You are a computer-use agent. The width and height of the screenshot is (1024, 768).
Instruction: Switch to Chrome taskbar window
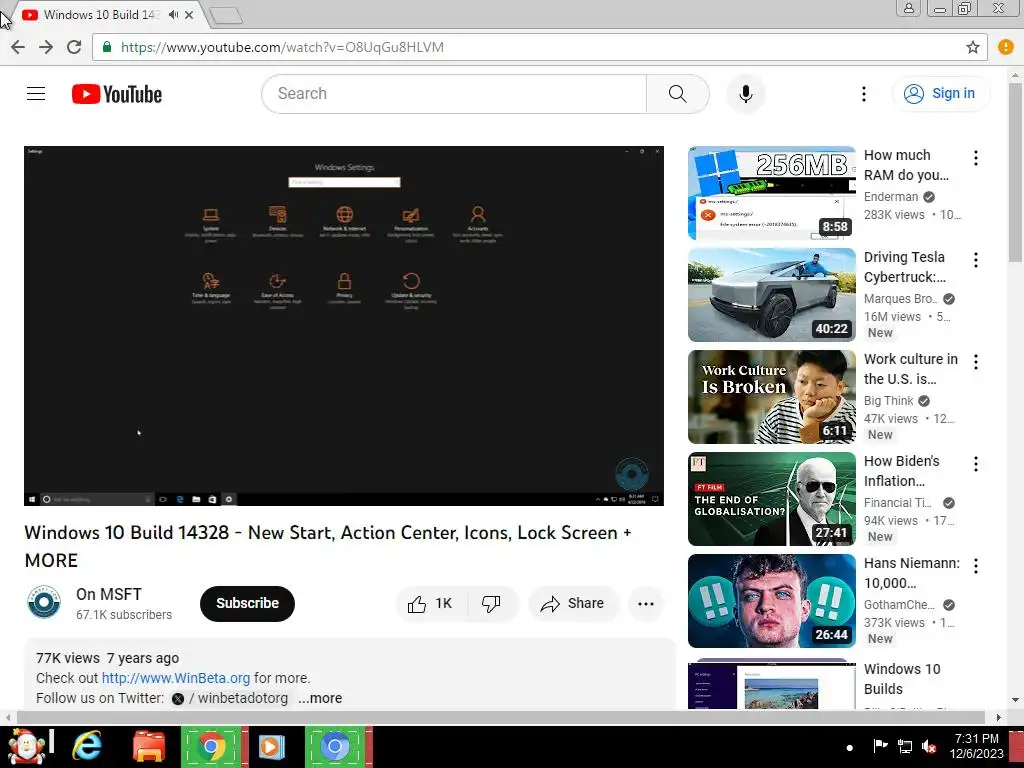click(x=211, y=746)
